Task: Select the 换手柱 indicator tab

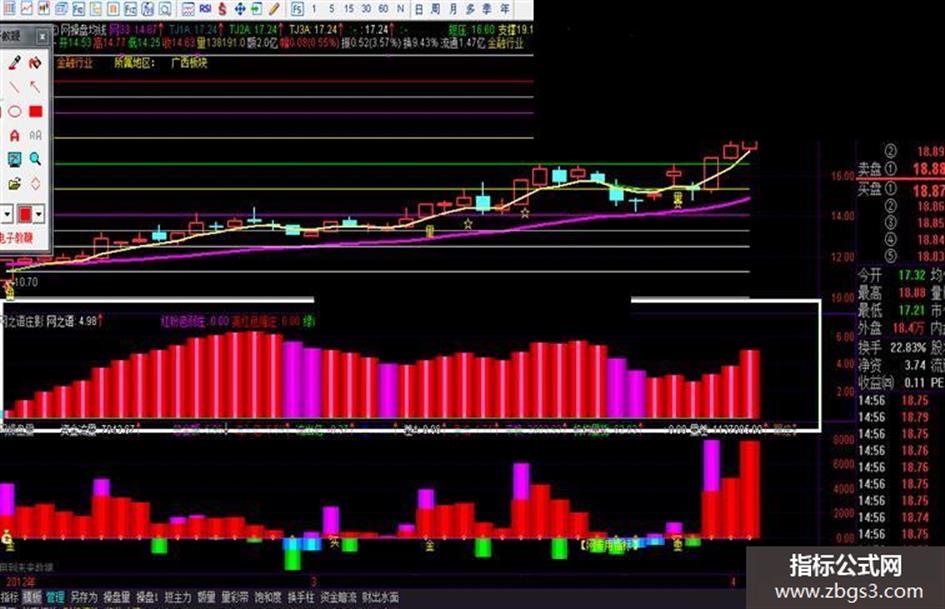Action: [x=301, y=598]
